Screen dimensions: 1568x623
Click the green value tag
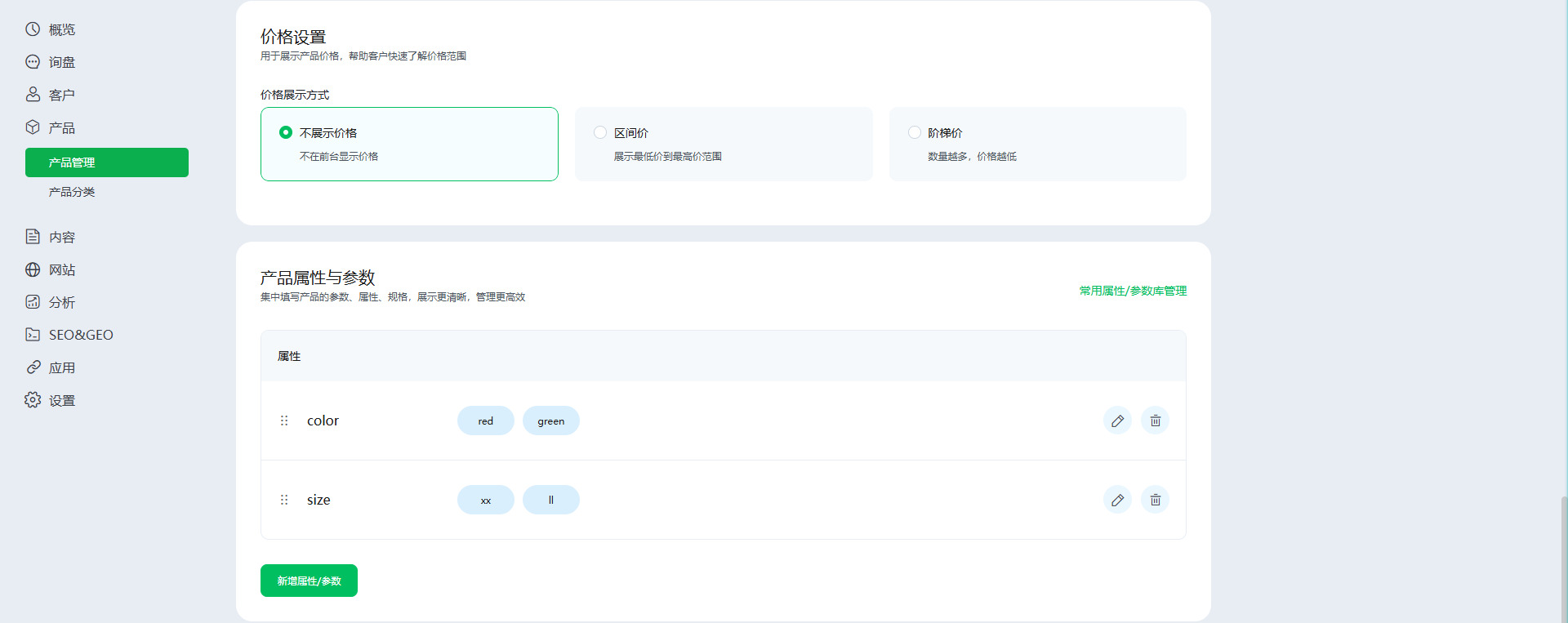[551, 421]
